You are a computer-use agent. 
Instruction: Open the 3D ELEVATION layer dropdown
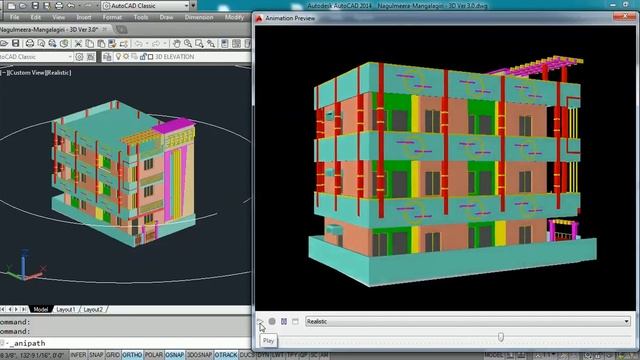(182, 57)
